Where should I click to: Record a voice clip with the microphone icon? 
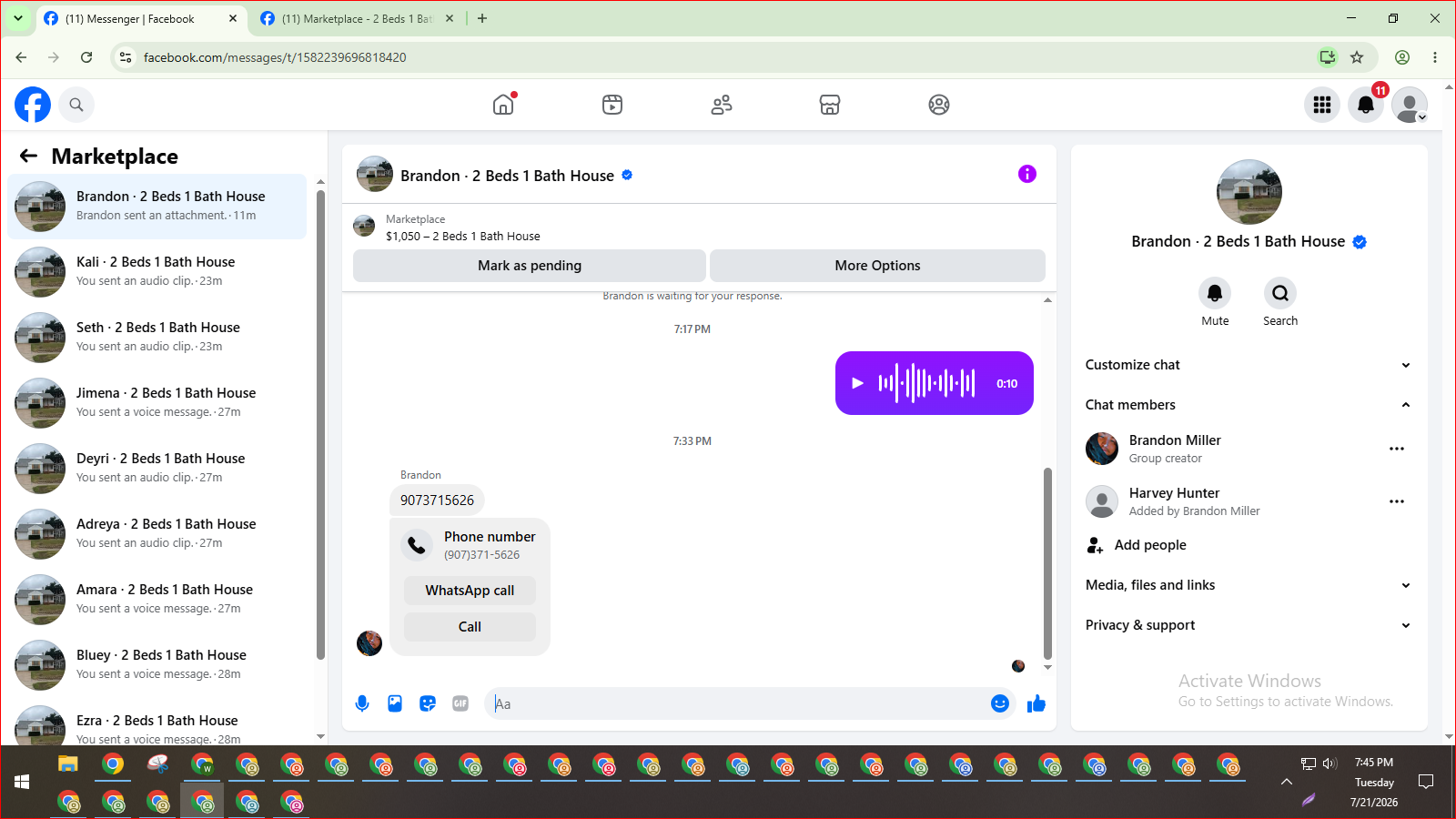click(x=362, y=703)
